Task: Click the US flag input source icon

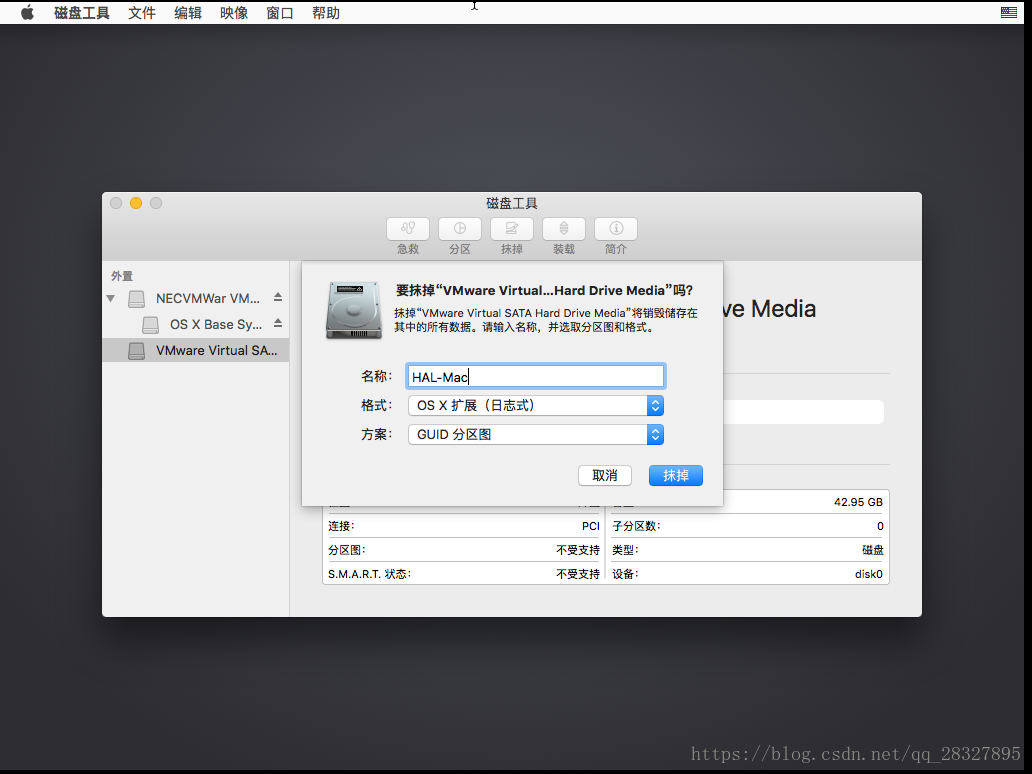Action: point(1008,13)
